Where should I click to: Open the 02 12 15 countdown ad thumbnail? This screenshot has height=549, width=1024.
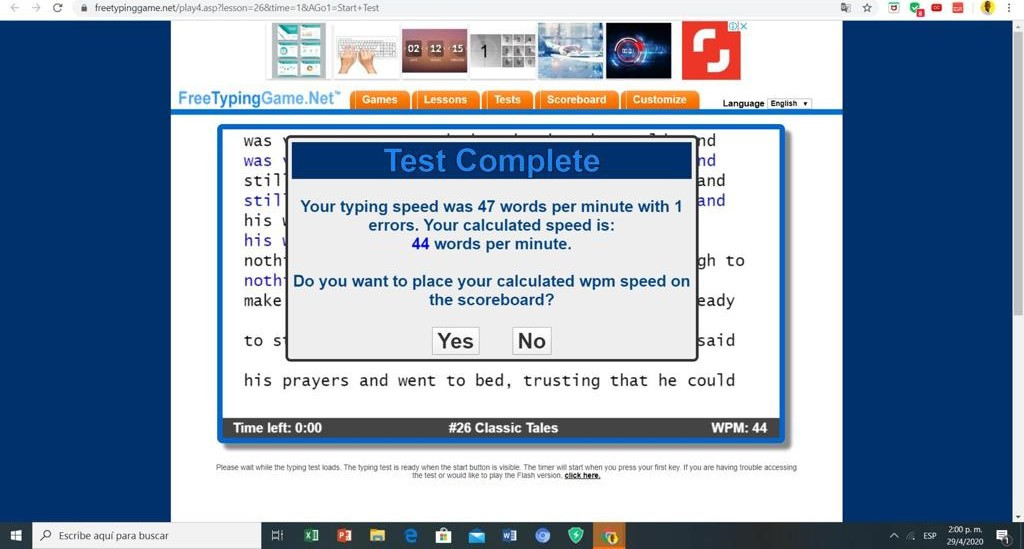[x=434, y=50]
